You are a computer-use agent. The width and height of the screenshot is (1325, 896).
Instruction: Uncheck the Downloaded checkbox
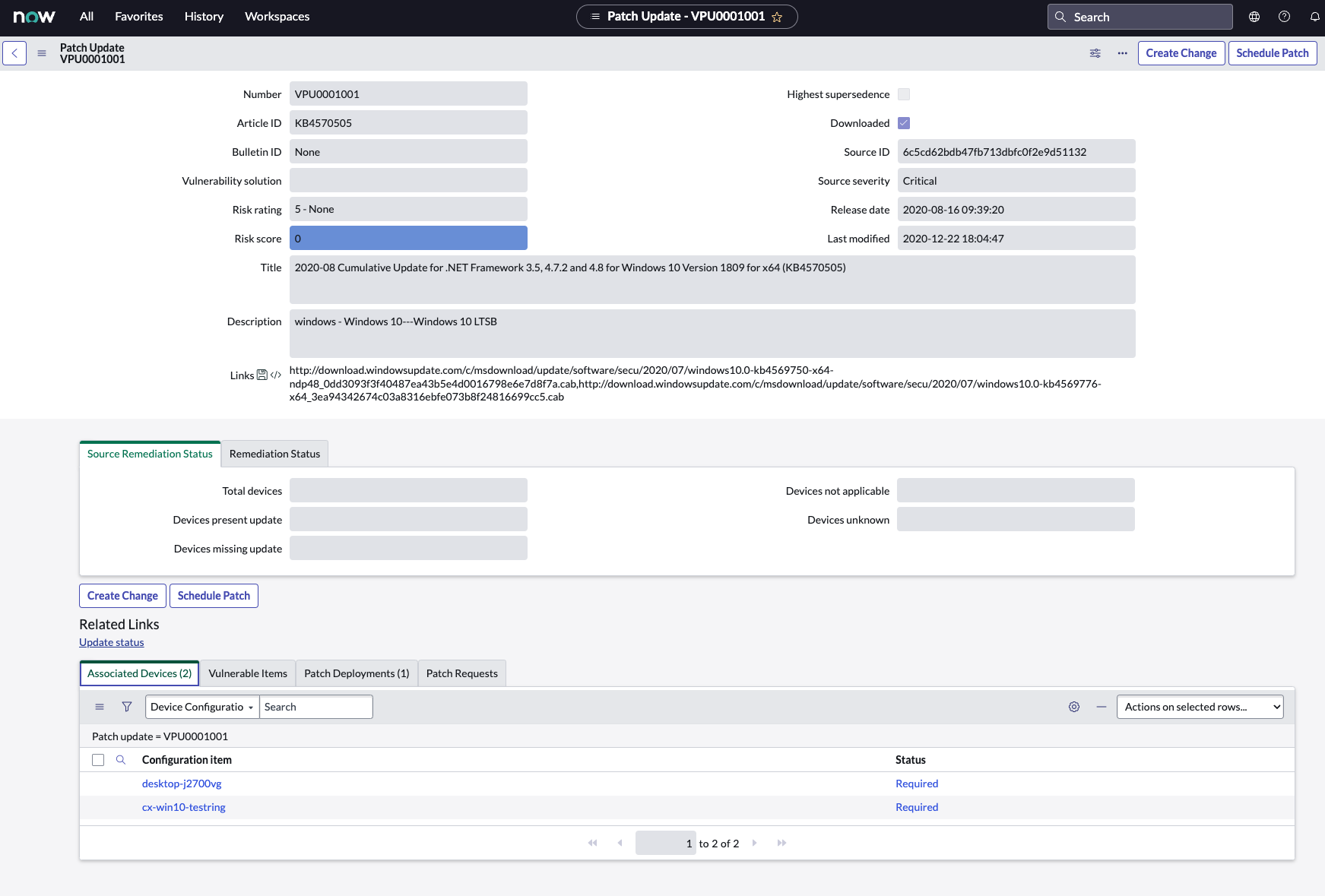coord(904,123)
